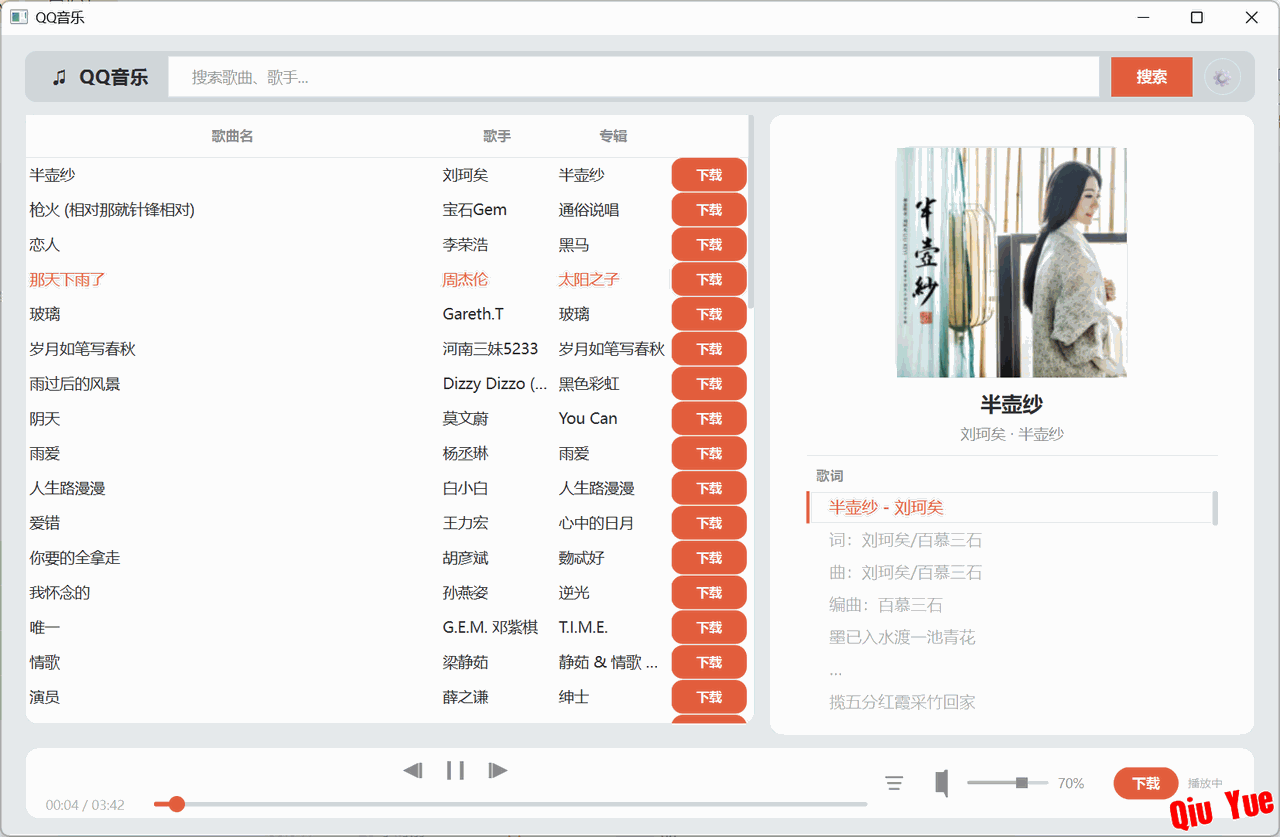This screenshot has width=1280, height=837.
Task: Select the song 唯一 in the list
Action: [x=45, y=628]
